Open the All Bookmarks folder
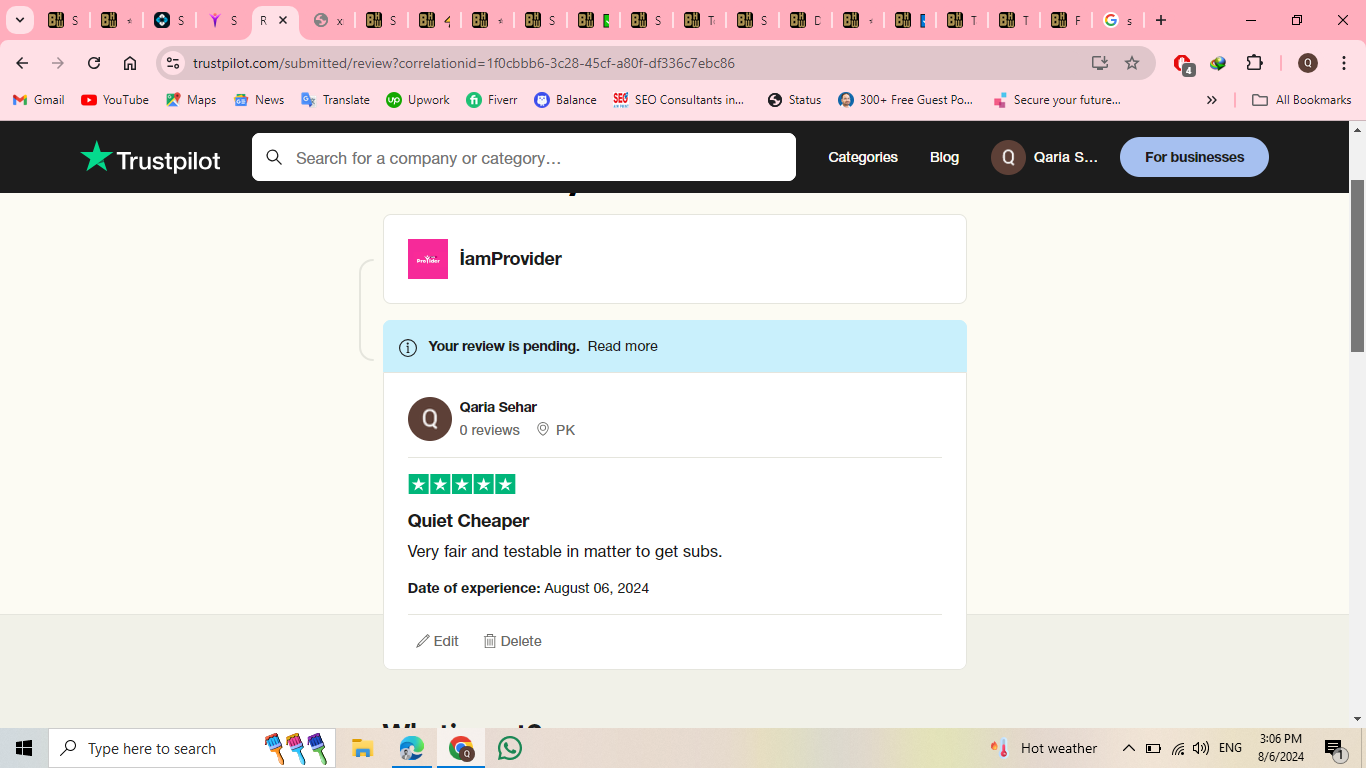The image size is (1366, 768). click(1302, 100)
